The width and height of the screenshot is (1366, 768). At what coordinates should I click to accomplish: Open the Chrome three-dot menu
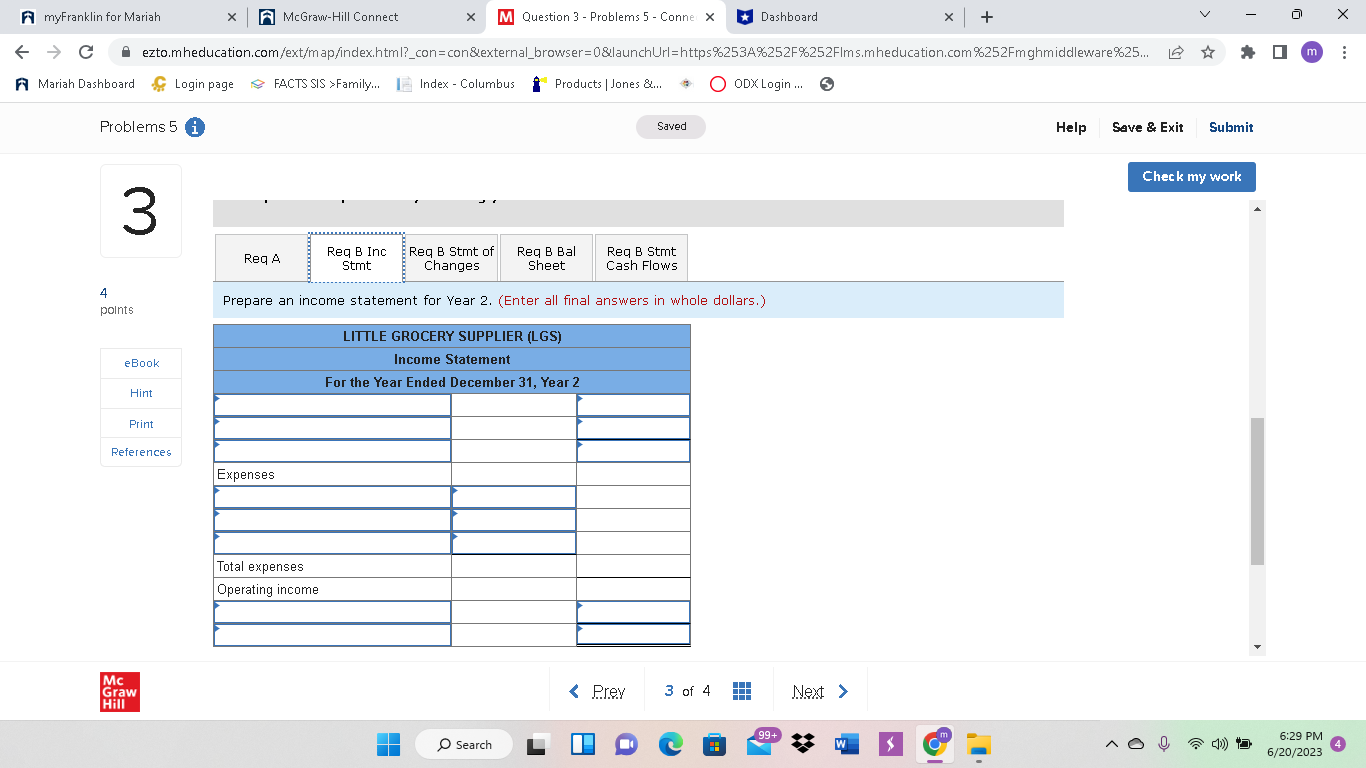pos(1344,52)
